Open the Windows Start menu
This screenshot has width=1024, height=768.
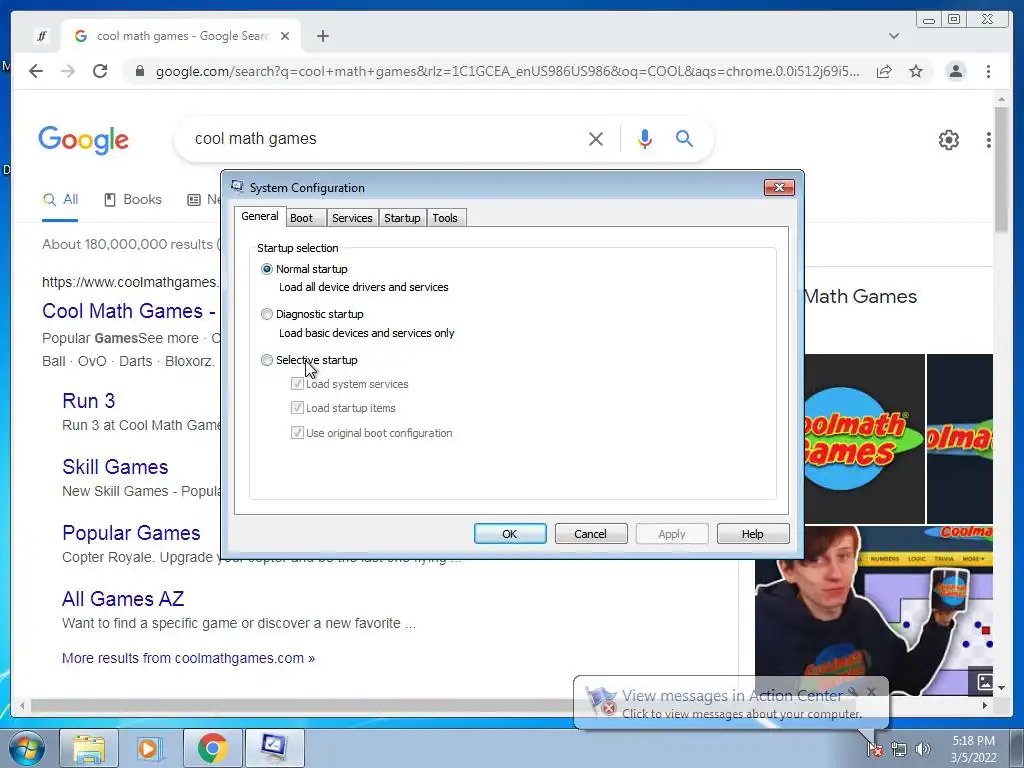(x=27, y=748)
